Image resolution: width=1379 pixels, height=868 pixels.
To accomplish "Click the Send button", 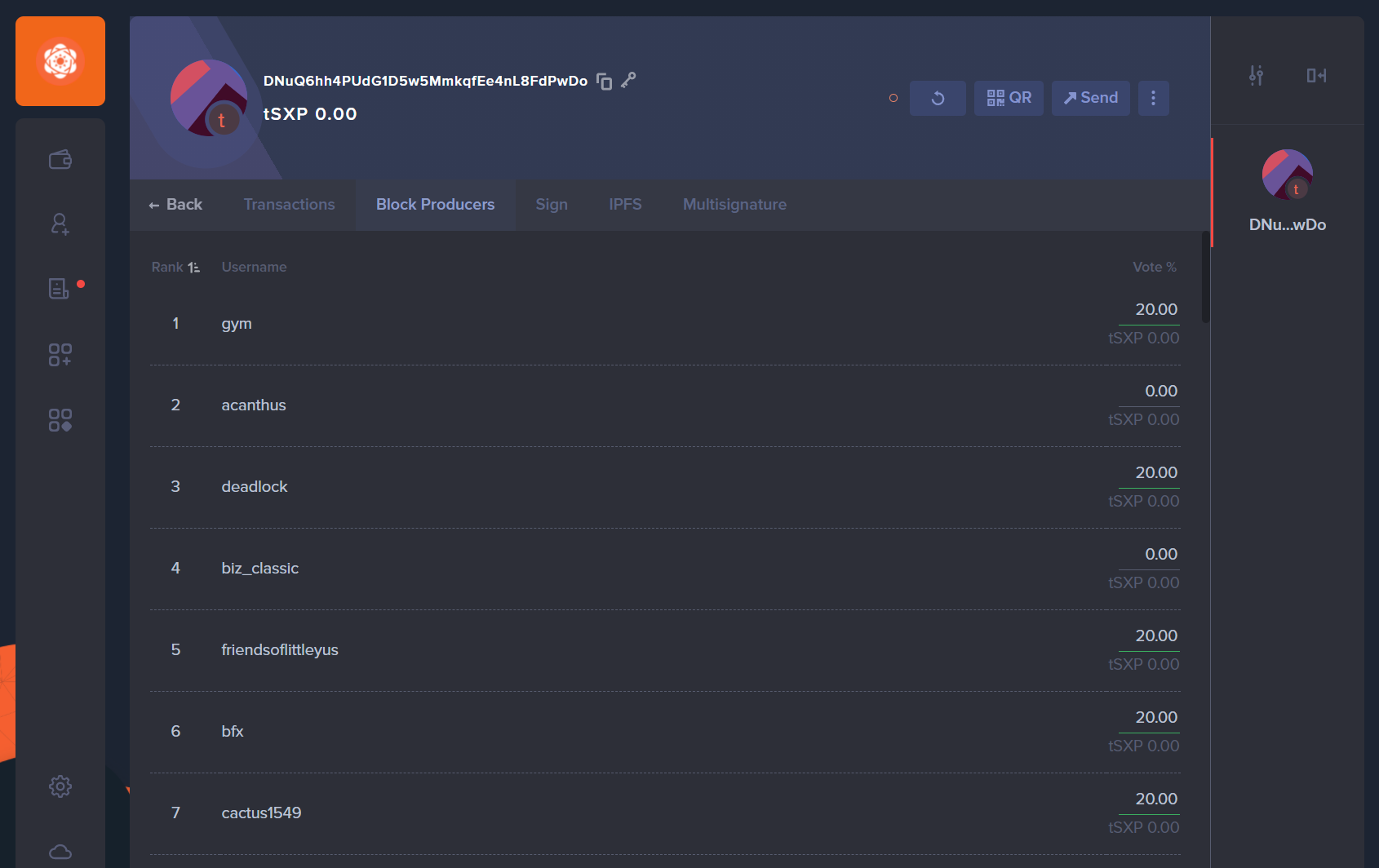I will pos(1090,98).
